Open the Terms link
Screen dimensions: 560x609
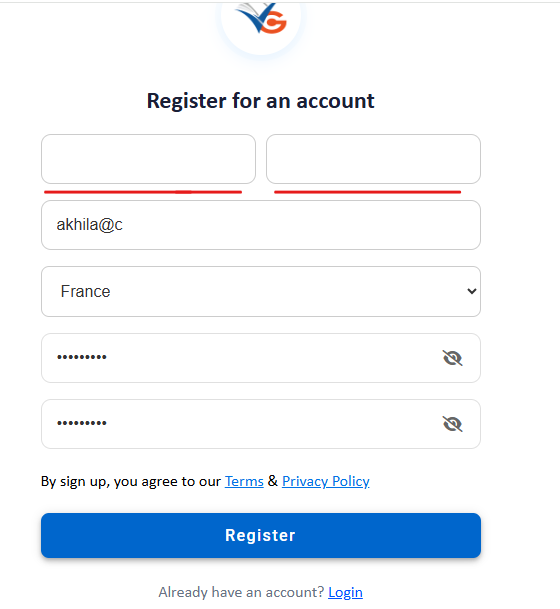244,481
